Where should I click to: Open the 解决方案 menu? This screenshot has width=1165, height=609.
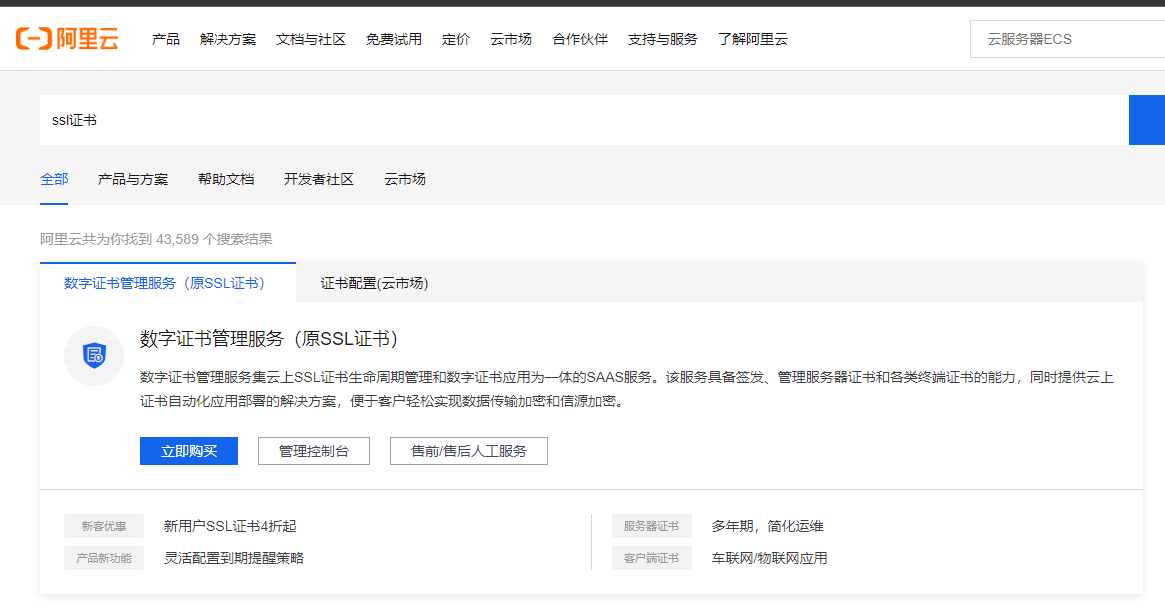point(228,39)
